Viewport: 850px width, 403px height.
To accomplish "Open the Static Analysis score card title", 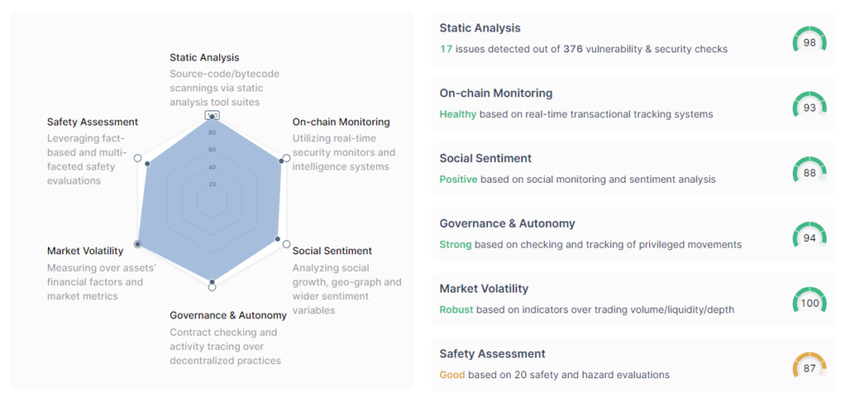I will (480, 28).
